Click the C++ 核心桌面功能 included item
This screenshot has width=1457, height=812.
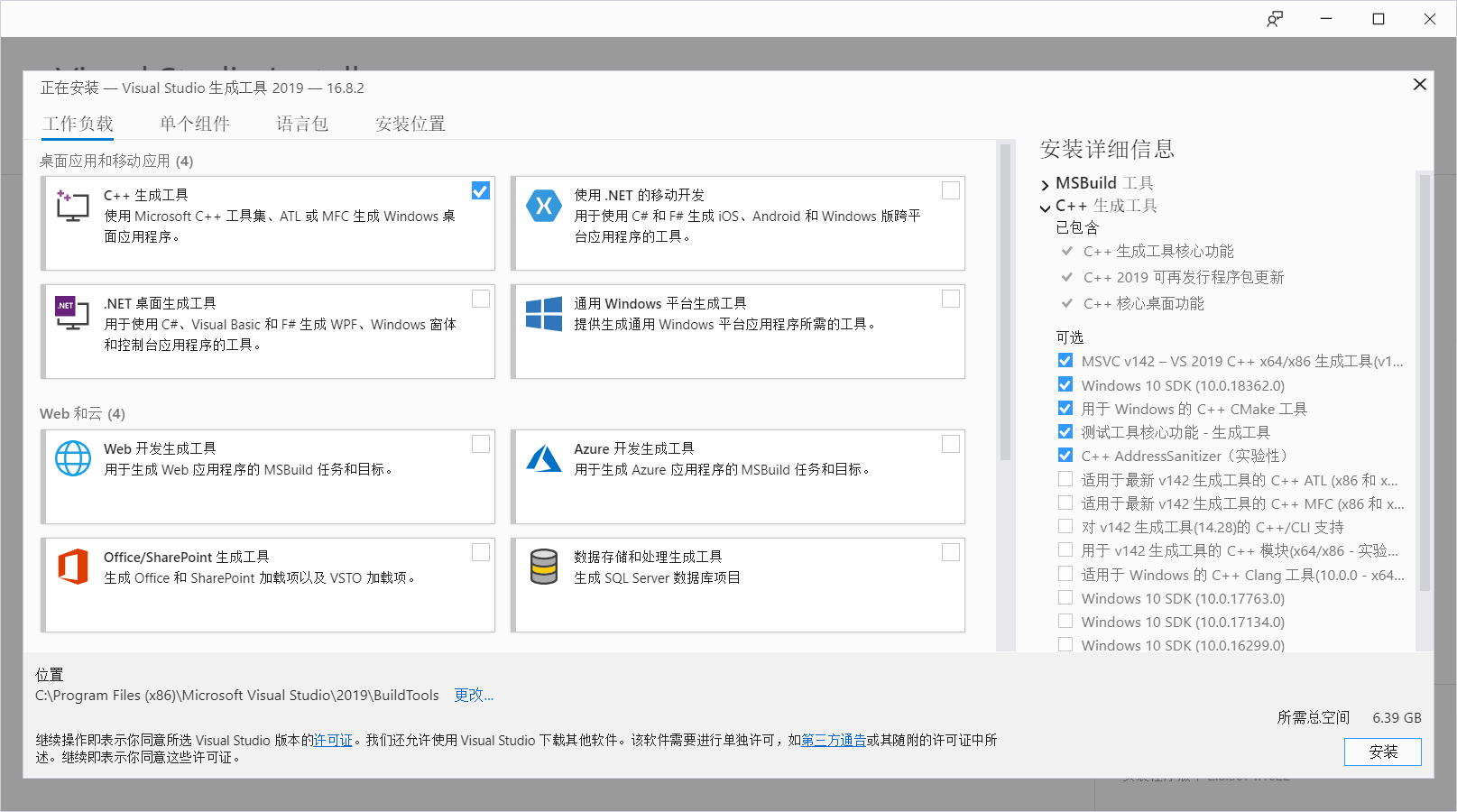point(1144,303)
